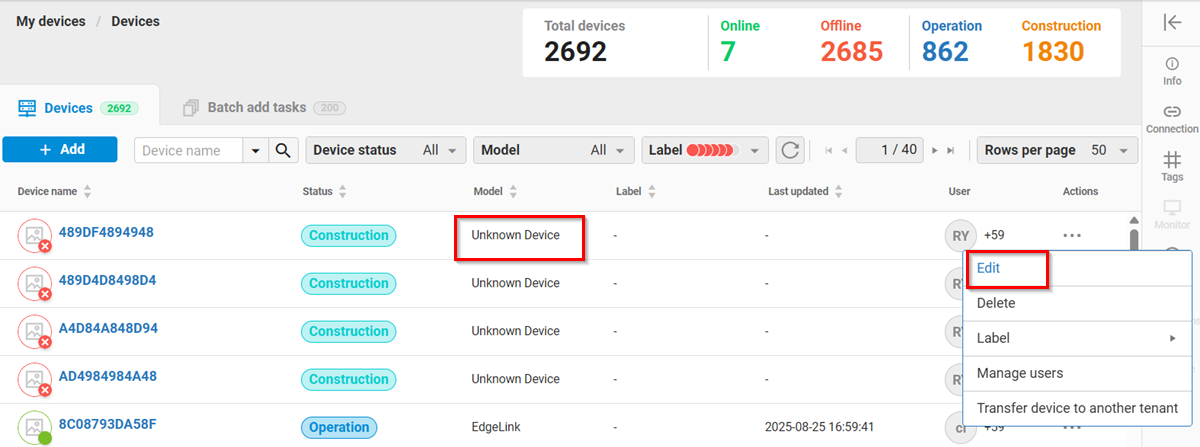Open the Info side panel

(1172, 71)
